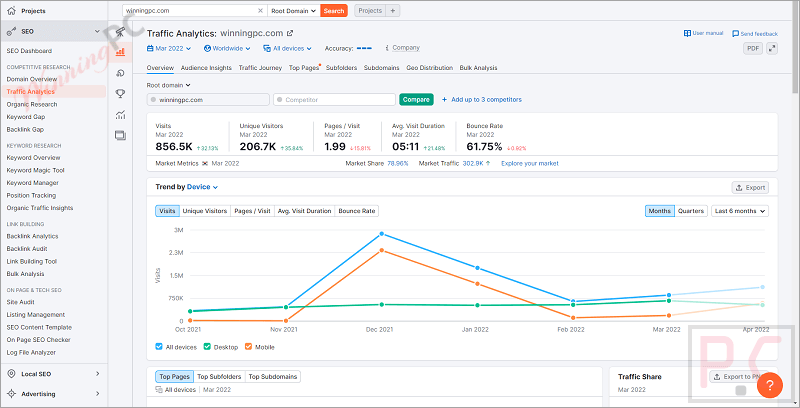Click the clear X in search field

coord(260,10)
